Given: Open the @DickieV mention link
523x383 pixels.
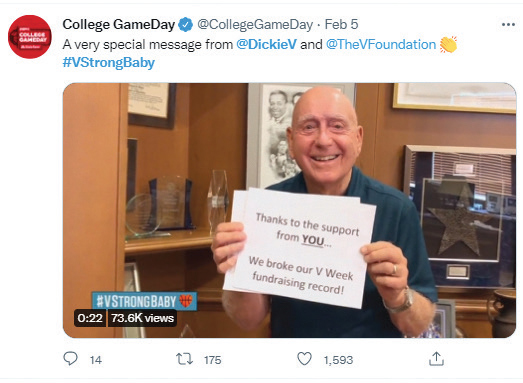Looking at the screenshot, I should pyautogui.click(x=266, y=44).
